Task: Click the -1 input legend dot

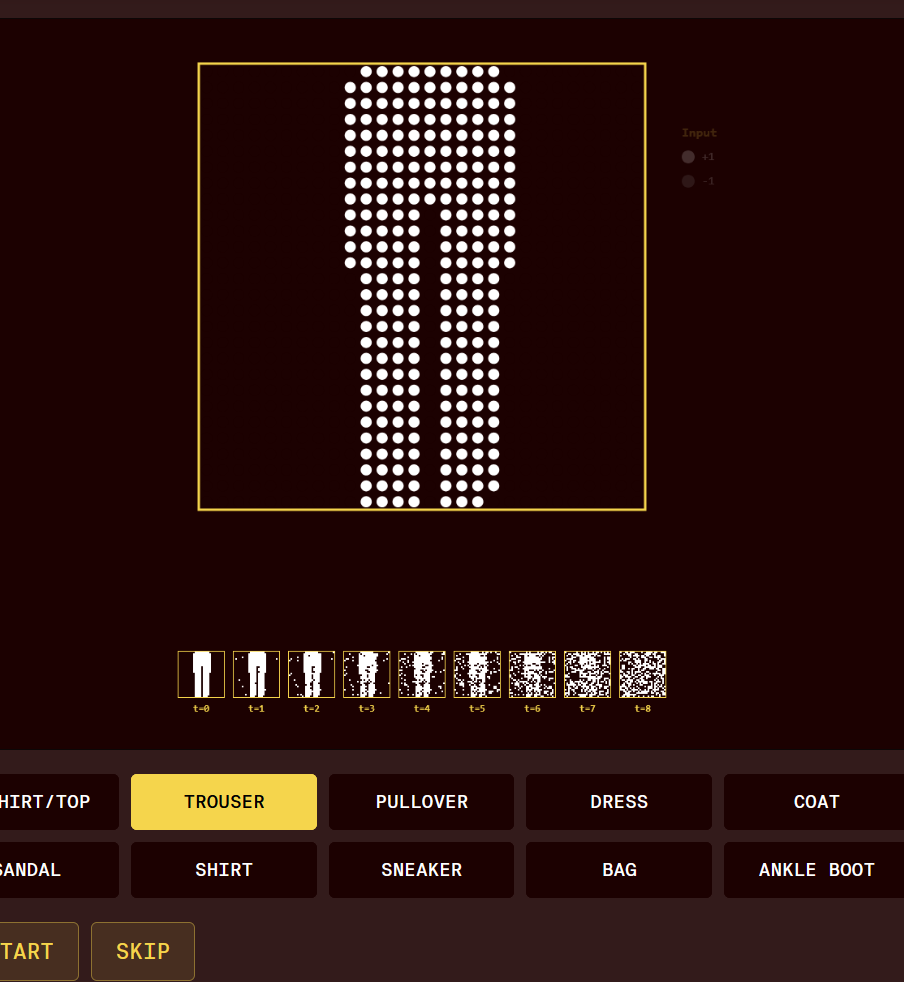Action: [x=688, y=181]
